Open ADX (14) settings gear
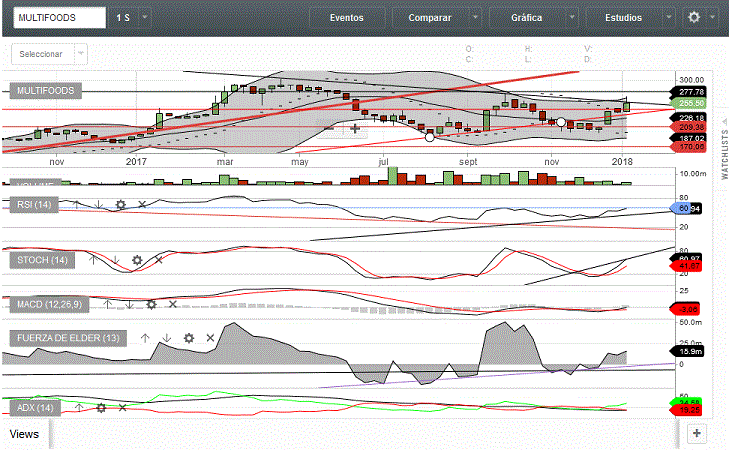Screen dimensions: 729x453 (x=101, y=408)
